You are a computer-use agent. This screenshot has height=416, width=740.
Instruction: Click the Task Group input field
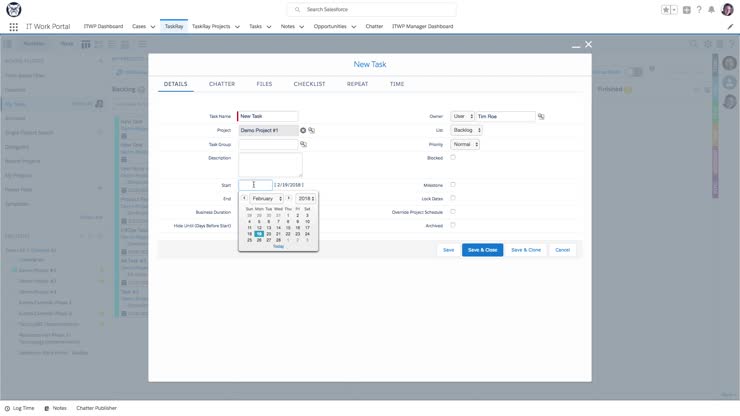[268, 144]
